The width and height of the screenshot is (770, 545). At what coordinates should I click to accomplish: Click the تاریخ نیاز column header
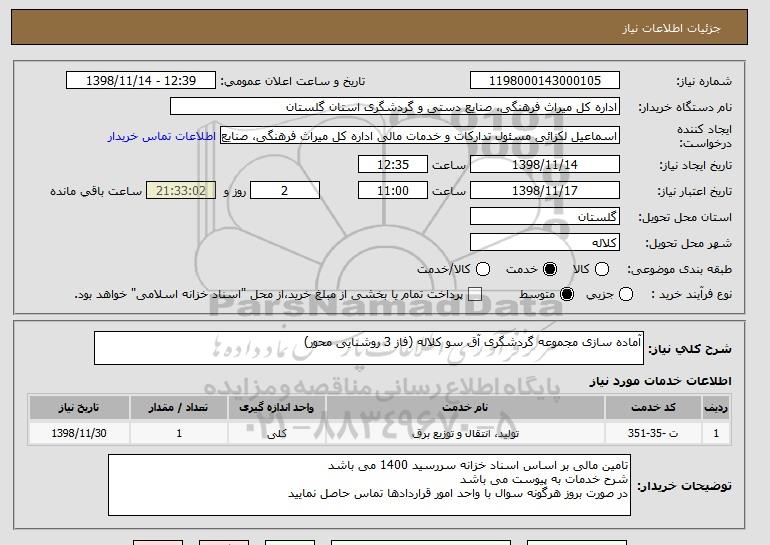click(79, 408)
